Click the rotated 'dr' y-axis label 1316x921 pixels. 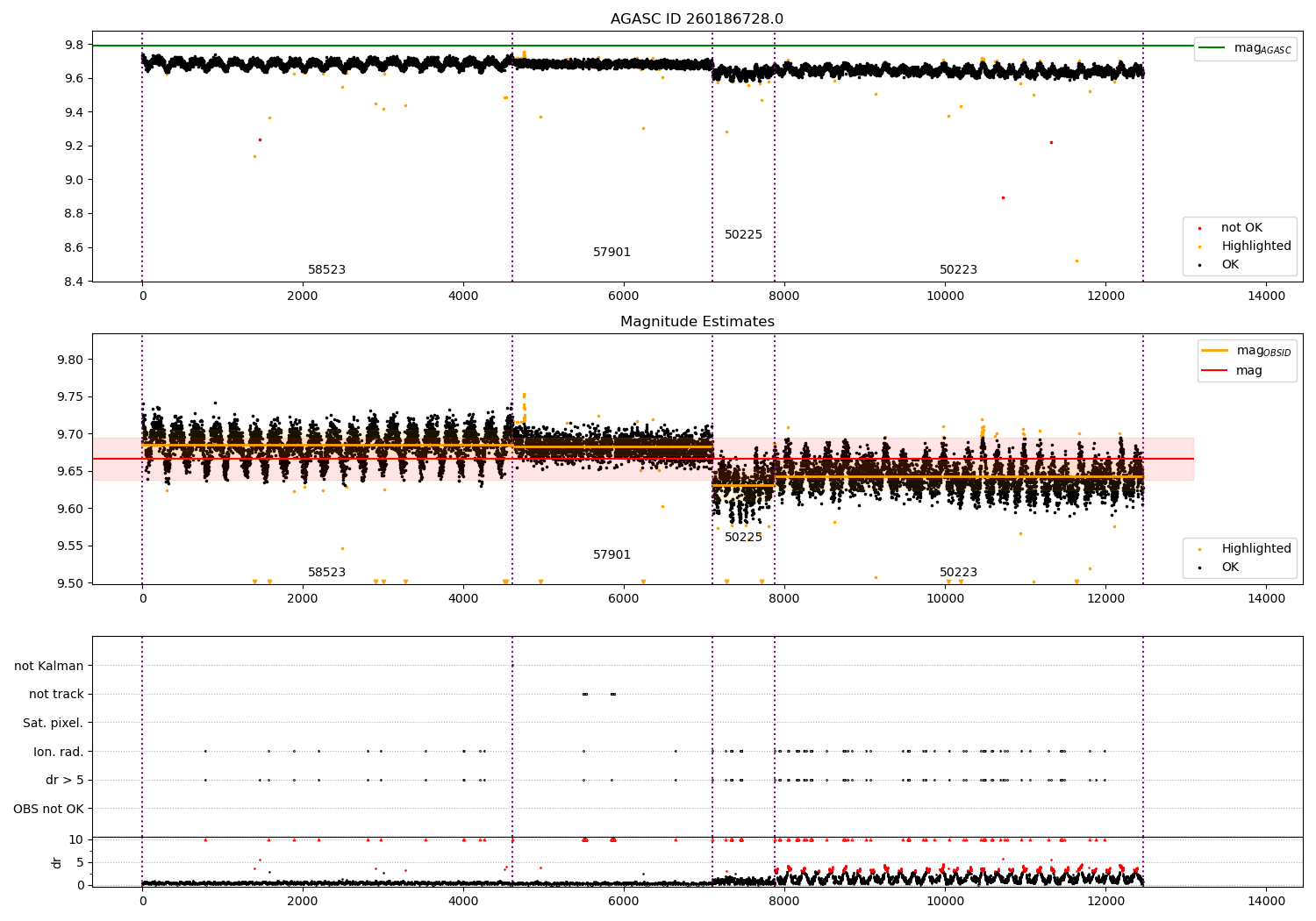pyautogui.click(x=57, y=862)
